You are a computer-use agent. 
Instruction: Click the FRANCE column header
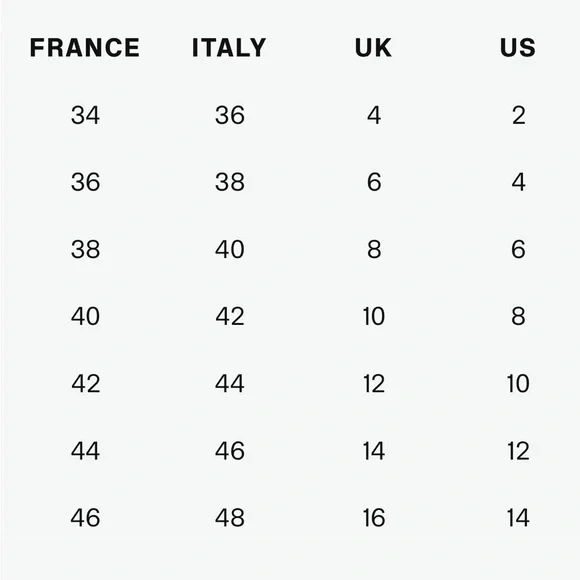85,48
